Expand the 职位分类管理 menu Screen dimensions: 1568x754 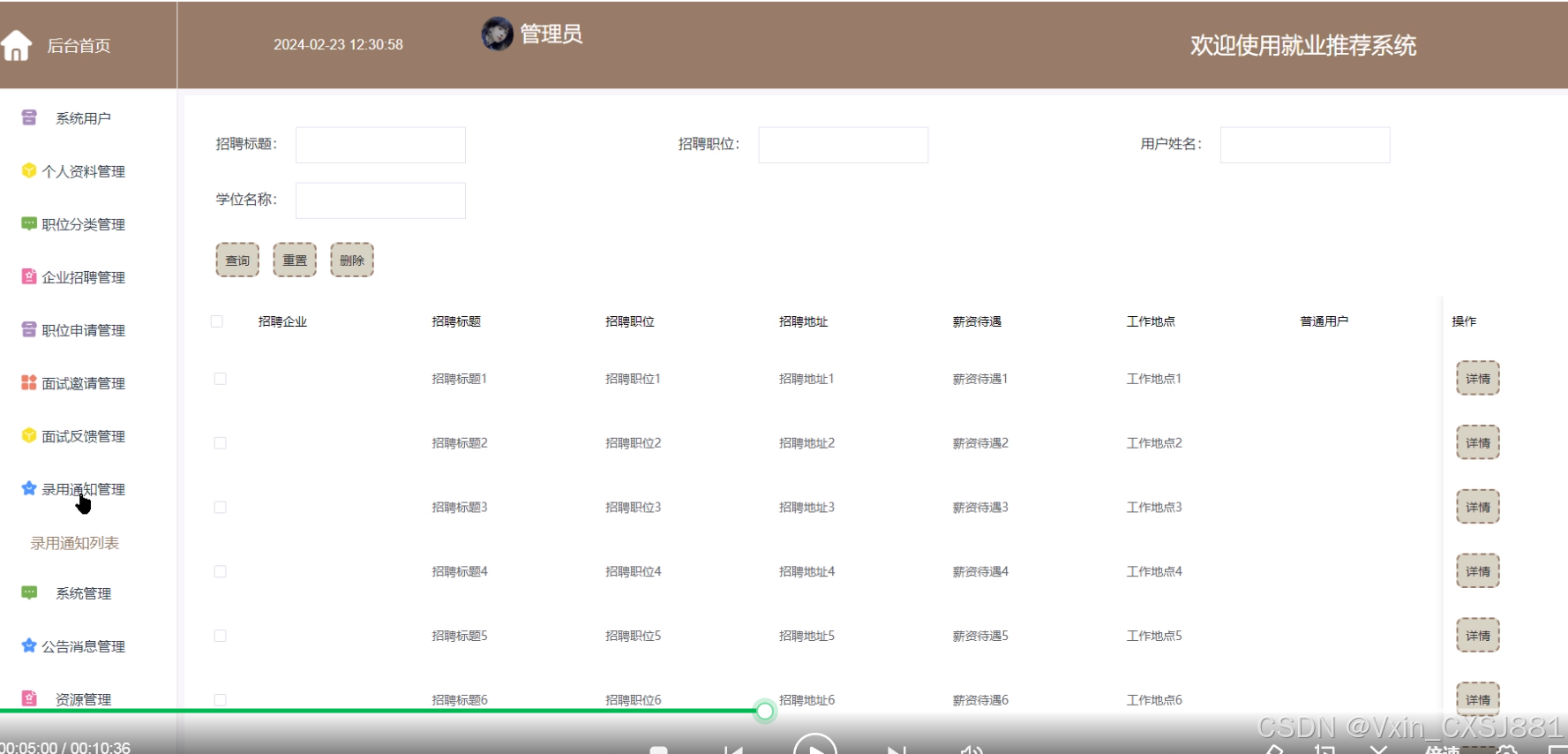click(x=83, y=224)
